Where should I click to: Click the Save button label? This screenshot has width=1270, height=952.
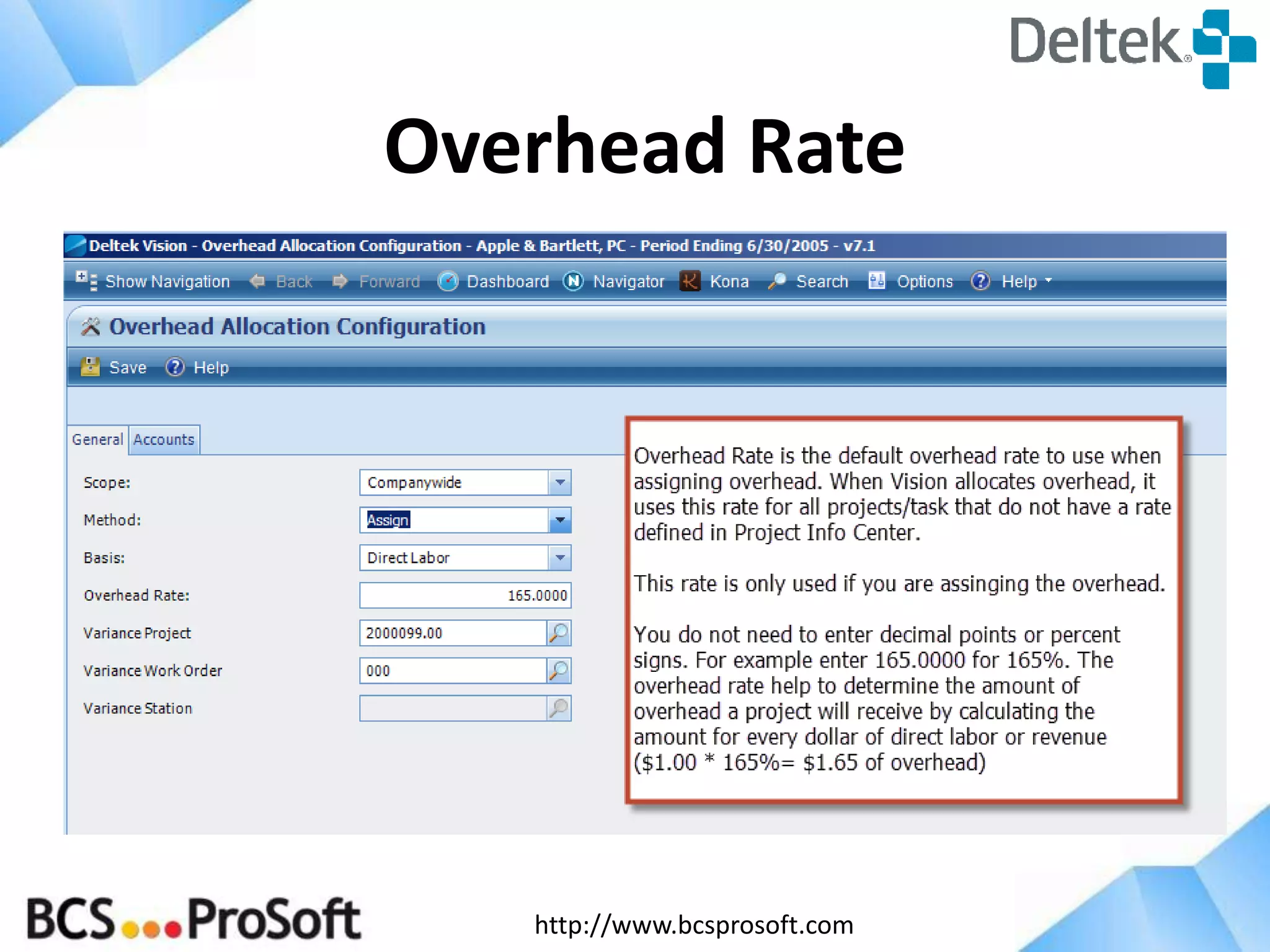pyautogui.click(x=128, y=368)
